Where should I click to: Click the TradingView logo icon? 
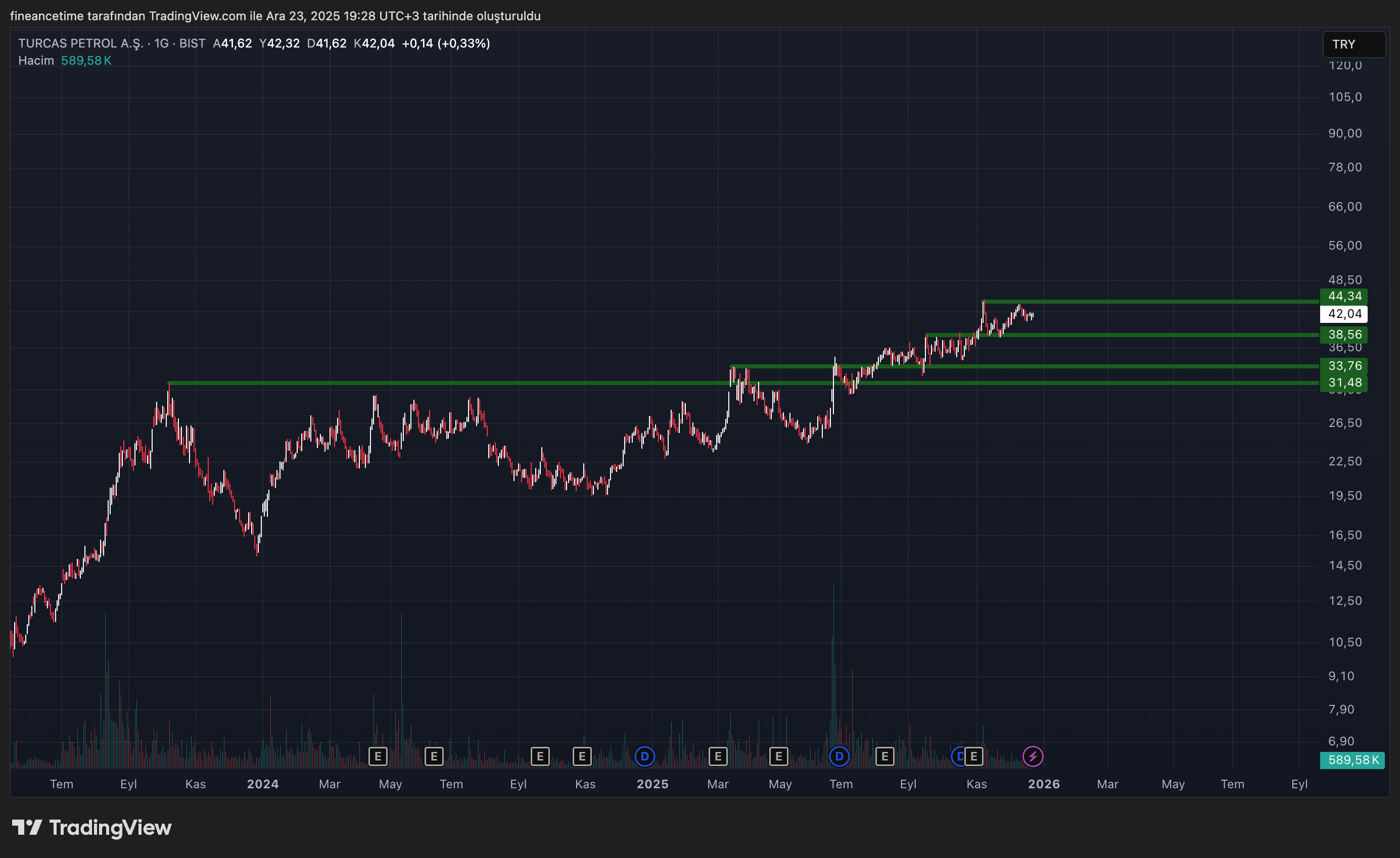click(x=27, y=827)
